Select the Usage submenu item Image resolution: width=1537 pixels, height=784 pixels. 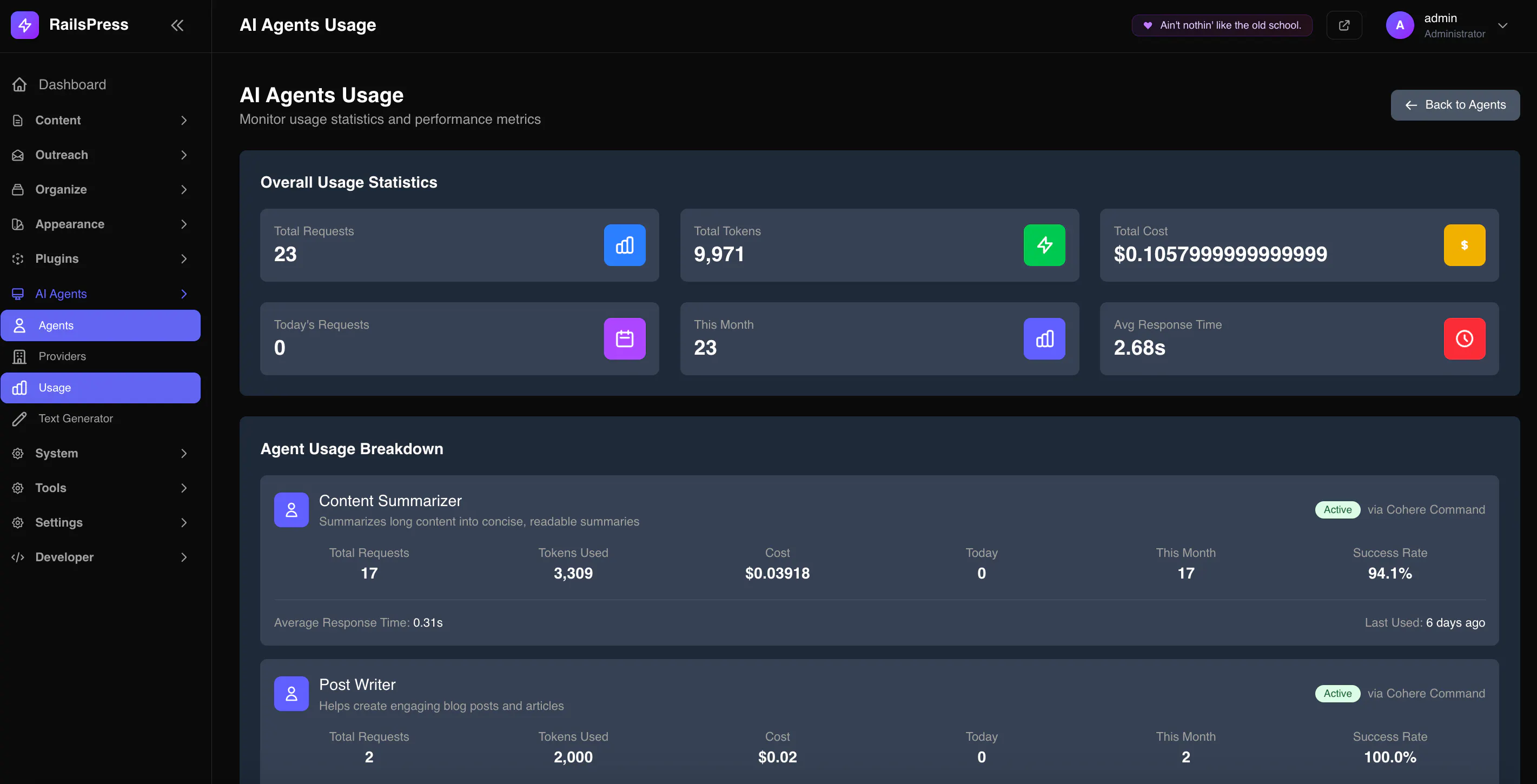click(x=100, y=388)
